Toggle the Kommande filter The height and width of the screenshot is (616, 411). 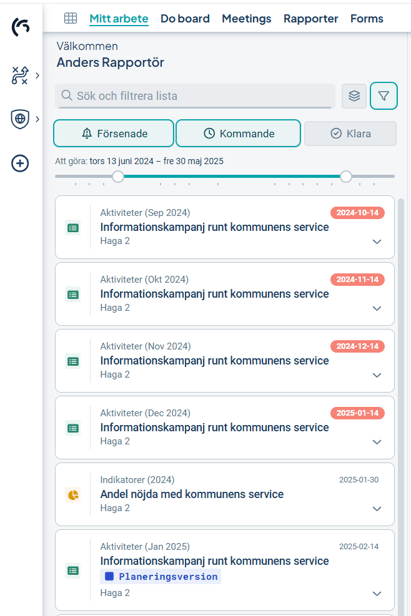pos(239,134)
